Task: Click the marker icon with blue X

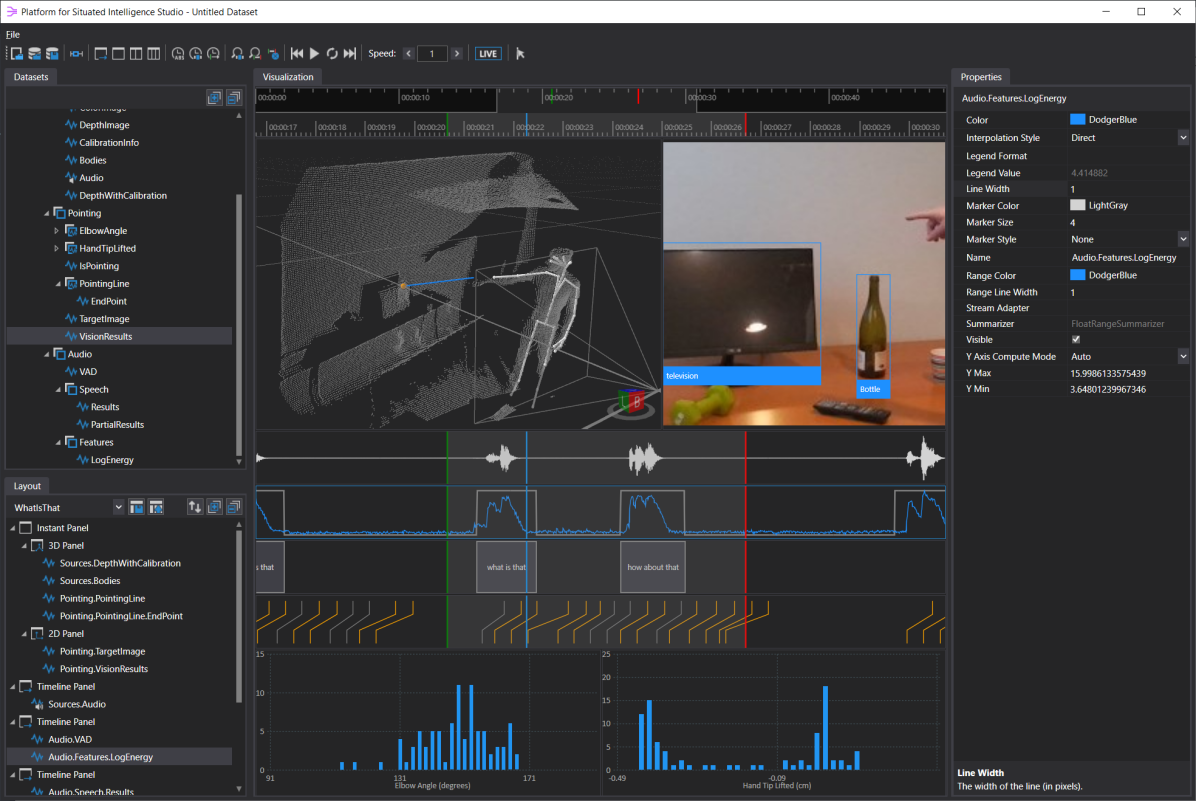Action: (273, 53)
